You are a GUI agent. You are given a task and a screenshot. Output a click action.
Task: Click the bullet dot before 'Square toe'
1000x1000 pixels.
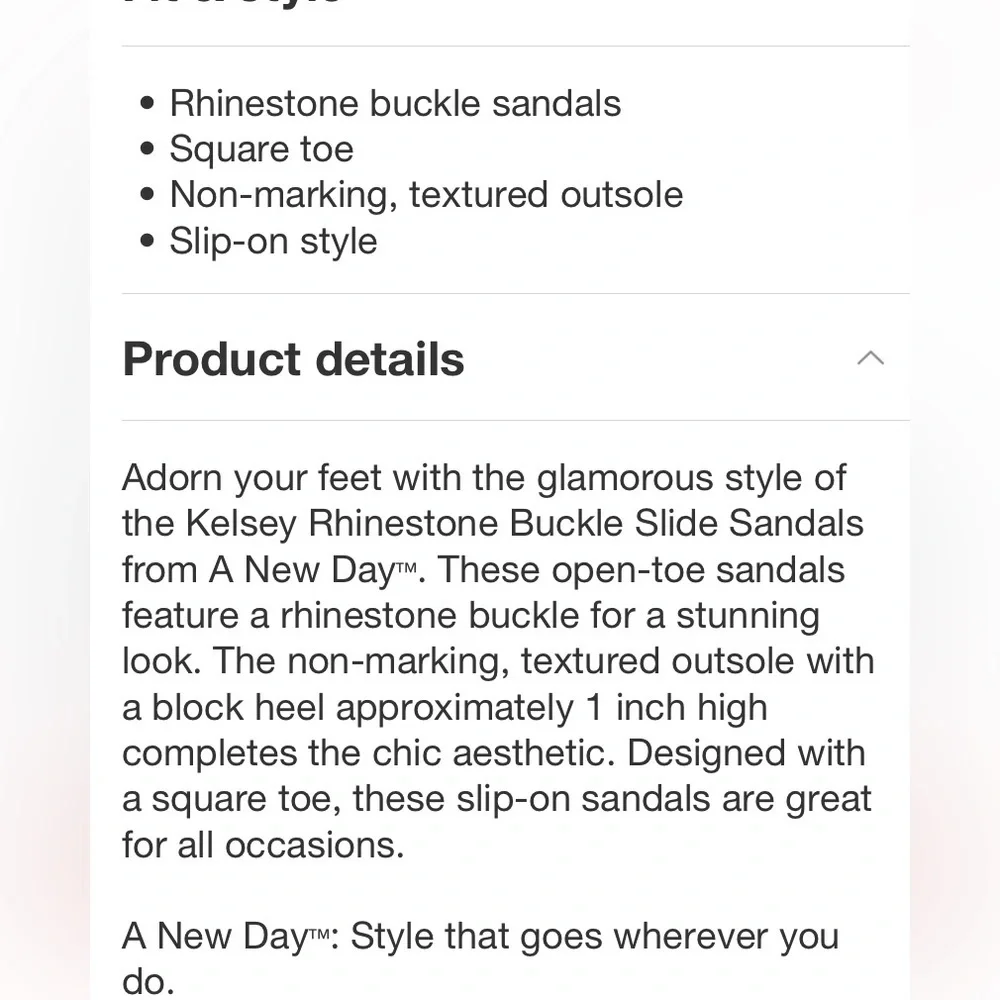(x=148, y=149)
